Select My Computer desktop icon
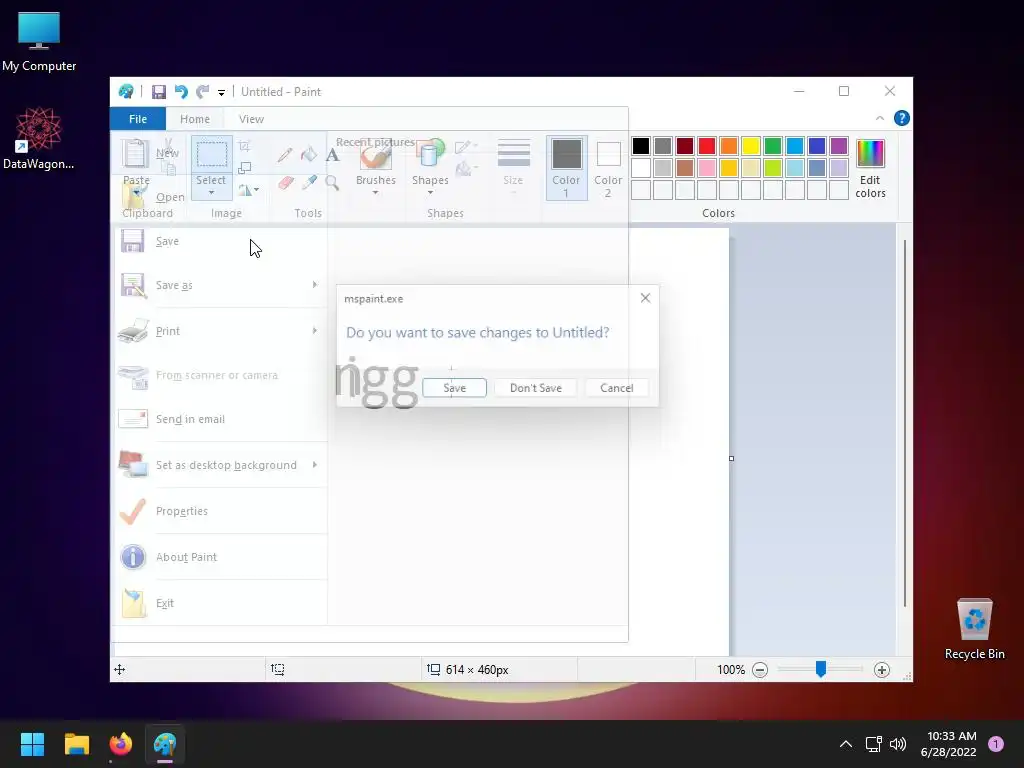This screenshot has height=768, width=1024. 39,41
